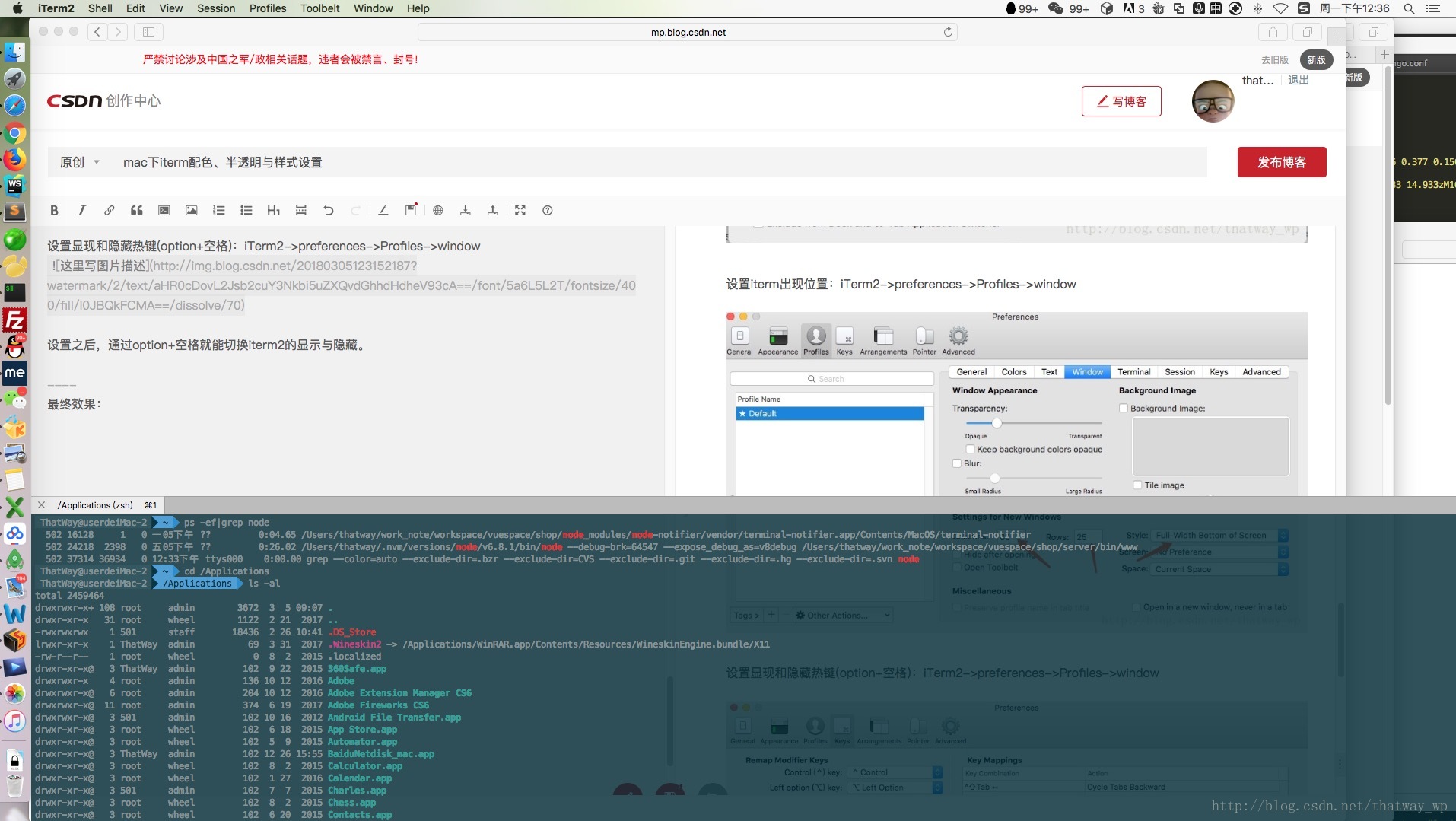Insert a hyperlink using the link icon

click(x=109, y=211)
